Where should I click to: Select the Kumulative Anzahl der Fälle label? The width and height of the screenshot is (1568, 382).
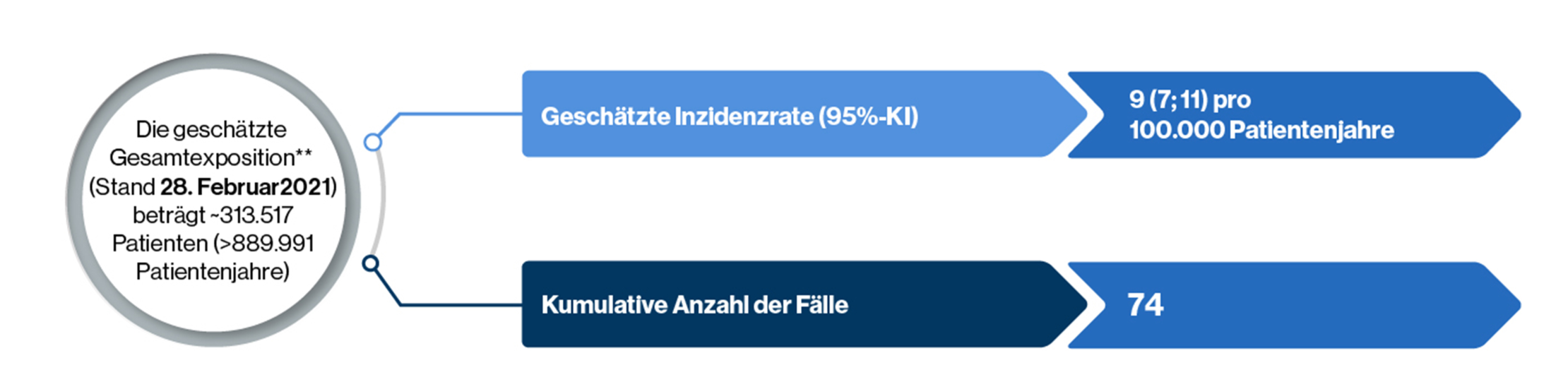coord(694,305)
